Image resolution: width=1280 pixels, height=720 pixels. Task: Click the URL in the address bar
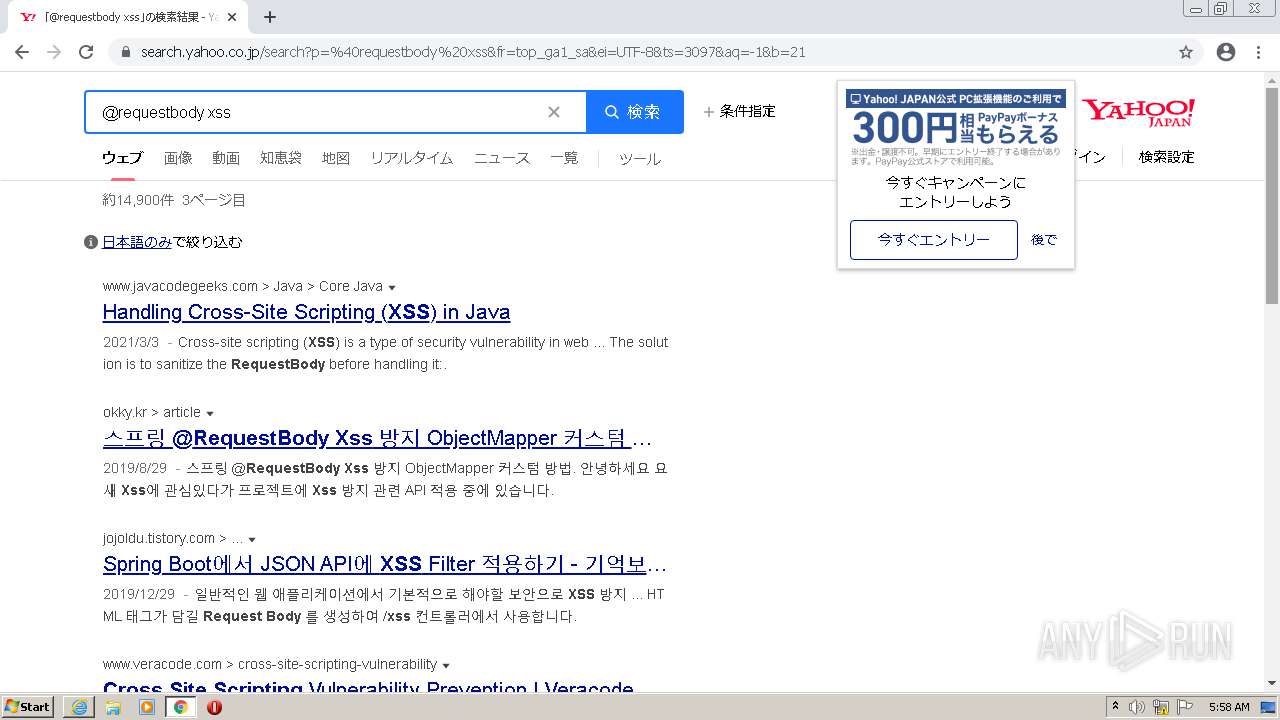click(472, 52)
